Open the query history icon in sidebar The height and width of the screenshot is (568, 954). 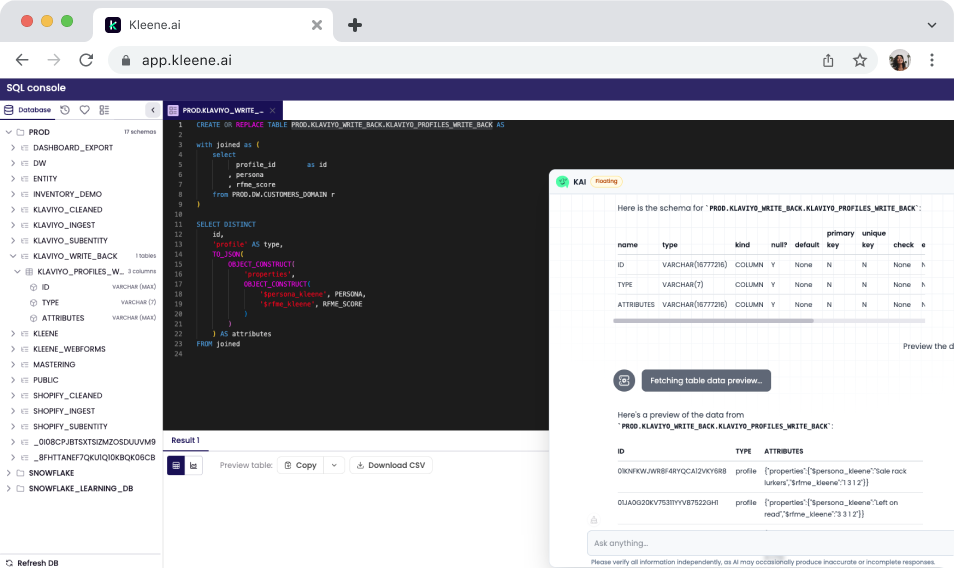point(64,110)
